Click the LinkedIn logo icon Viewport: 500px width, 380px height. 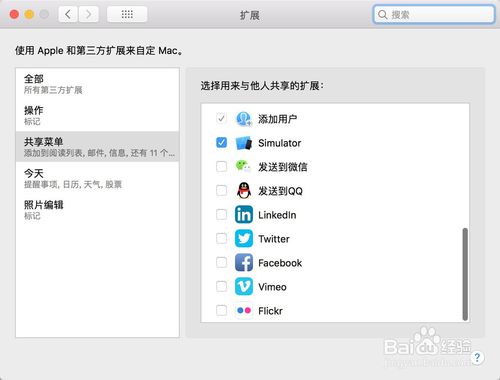click(244, 215)
